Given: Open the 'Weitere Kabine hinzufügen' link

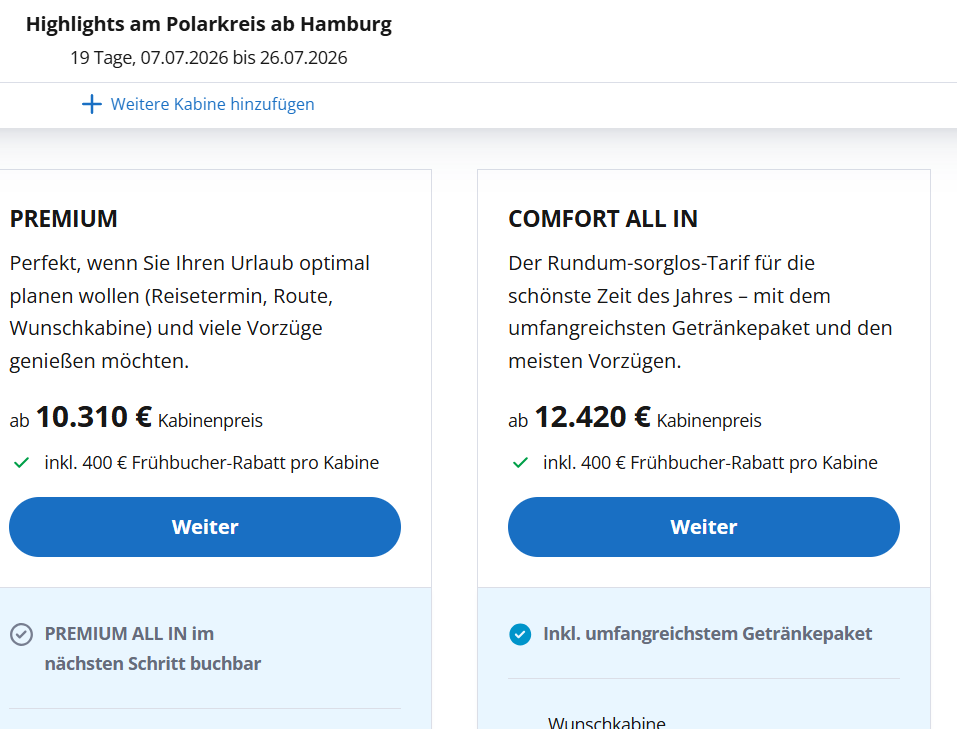Looking at the screenshot, I should point(212,104).
